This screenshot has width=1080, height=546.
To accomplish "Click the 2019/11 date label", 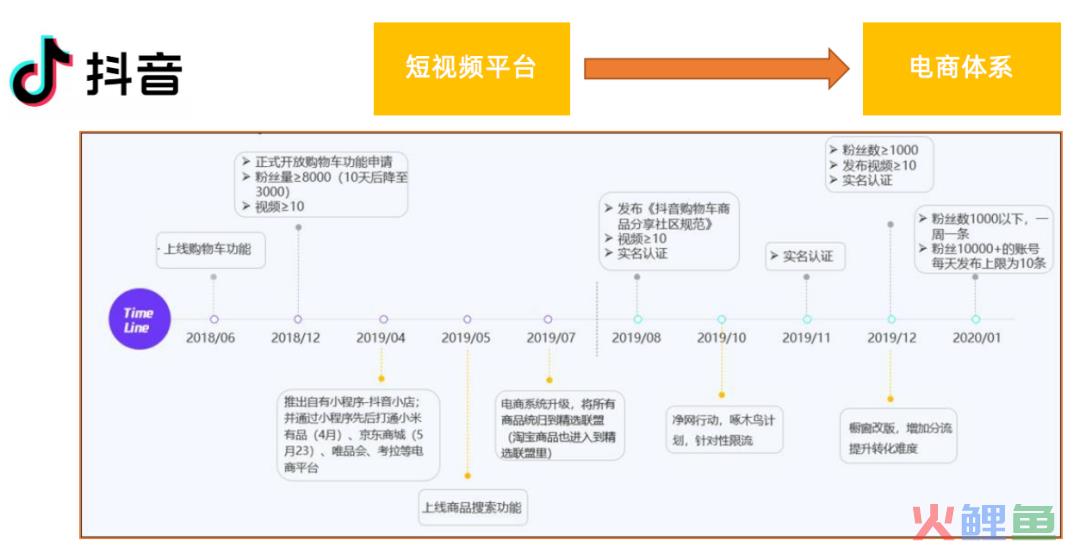I will 807,338.
